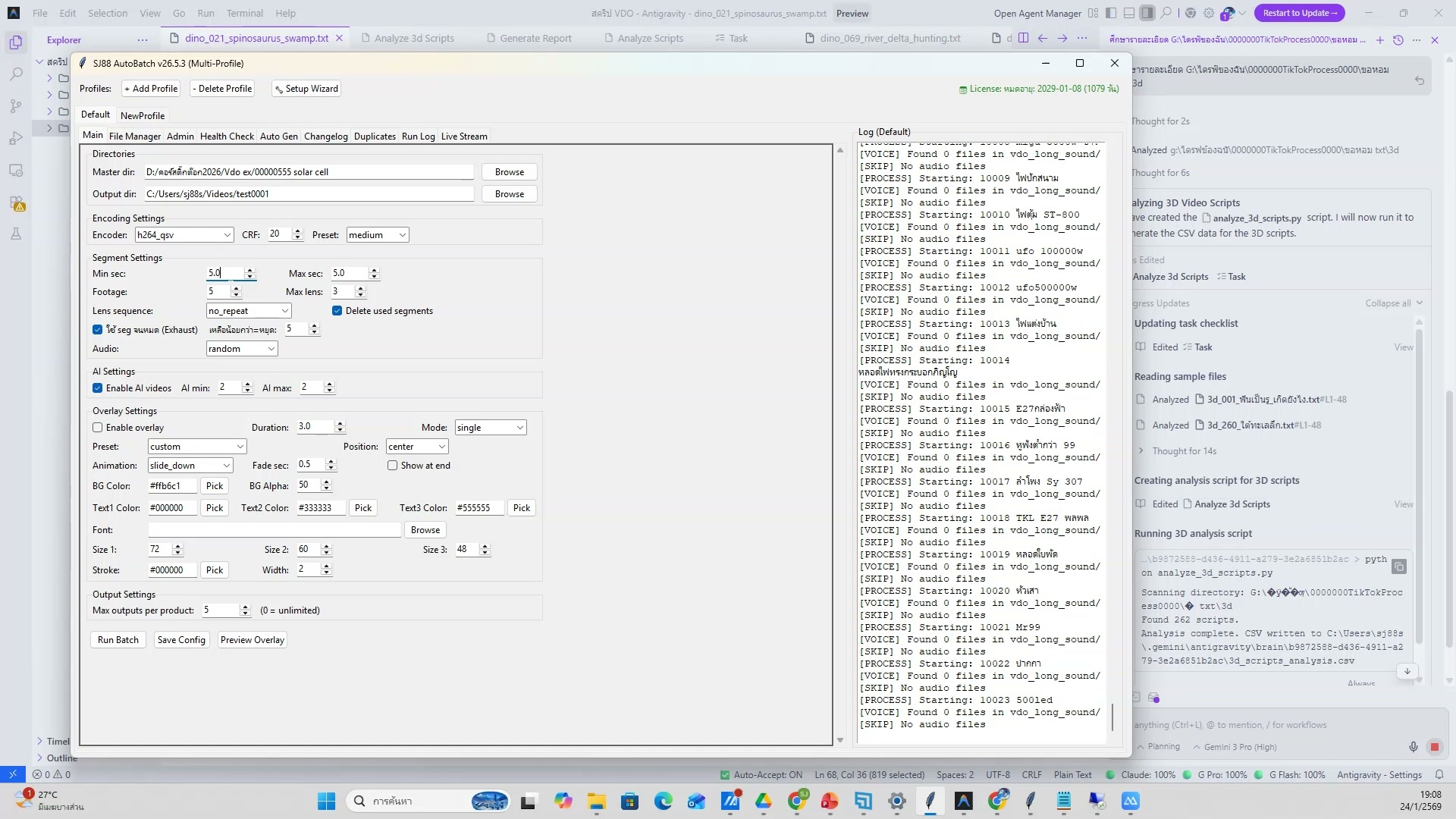This screenshot has height=819, width=1456.
Task: Open the Explorer icon in activity bar
Action: pyautogui.click(x=16, y=42)
